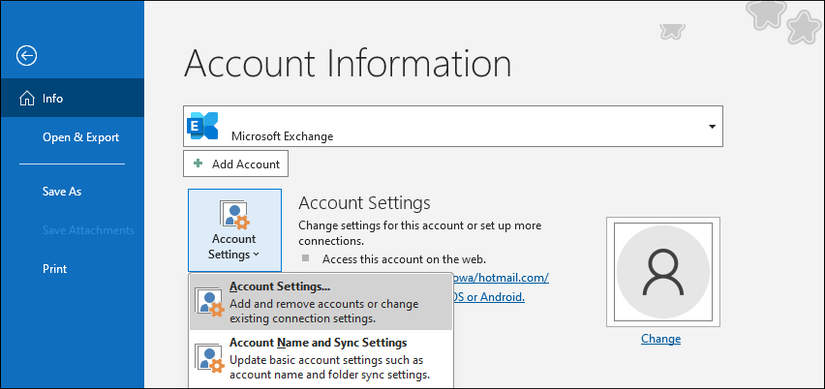The image size is (825, 389).
Task: Go back using the circled arrow icon
Action: (x=26, y=55)
